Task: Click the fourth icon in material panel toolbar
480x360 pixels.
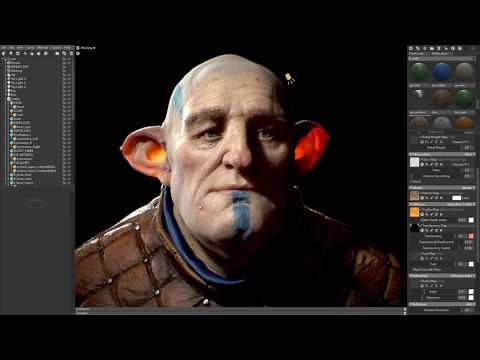Action: point(432,48)
